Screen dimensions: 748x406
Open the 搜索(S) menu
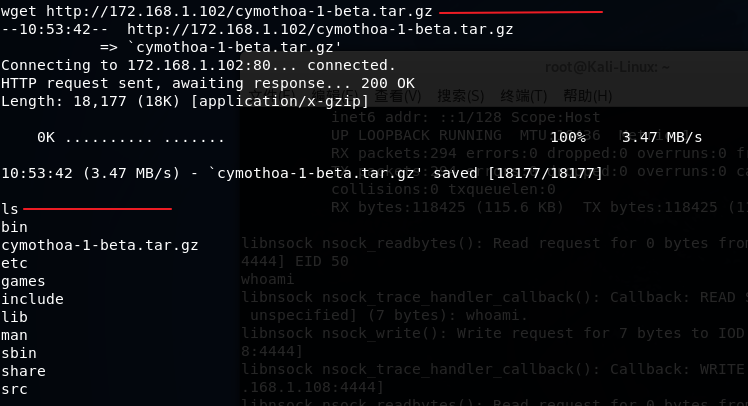[460, 96]
